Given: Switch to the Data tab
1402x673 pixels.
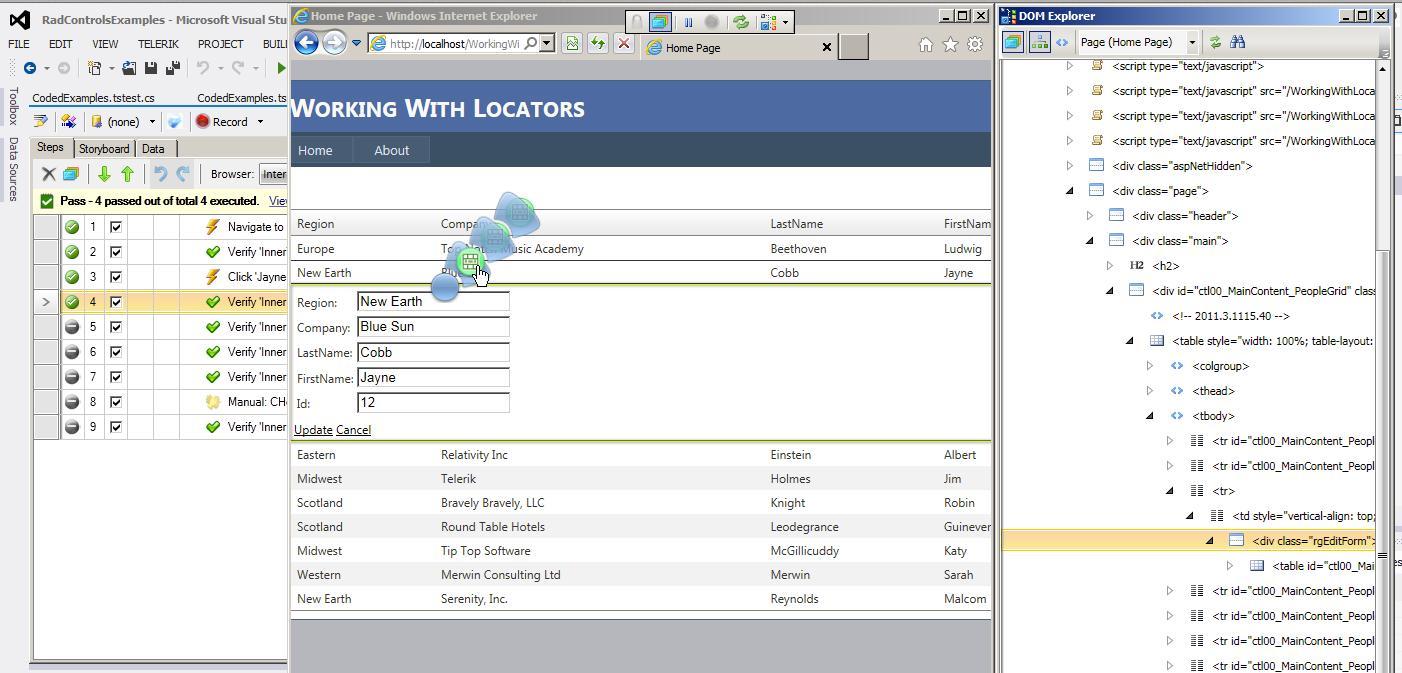Looking at the screenshot, I should (x=153, y=149).
